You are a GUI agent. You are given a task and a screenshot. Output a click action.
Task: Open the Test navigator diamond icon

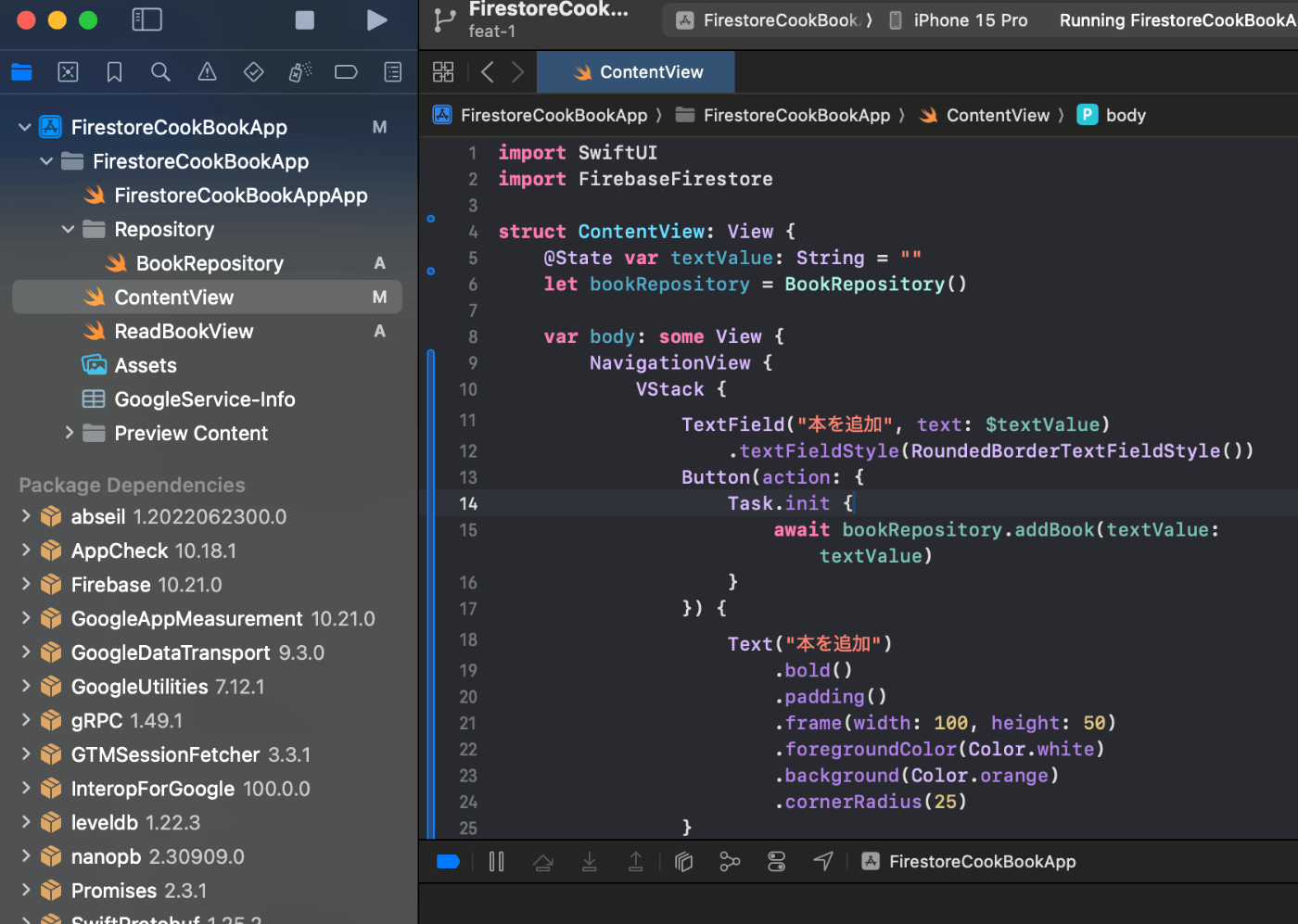pyautogui.click(x=253, y=72)
